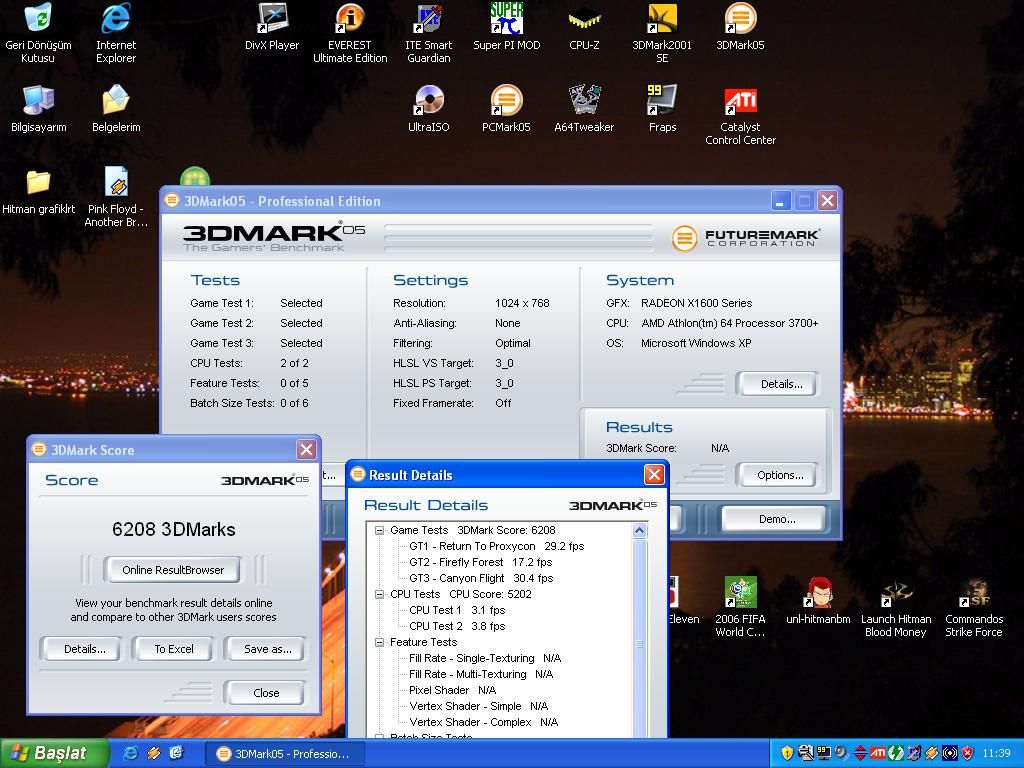The image size is (1024, 768).
Task: Click the ATI tray icon in the taskbar
Action: point(877,753)
